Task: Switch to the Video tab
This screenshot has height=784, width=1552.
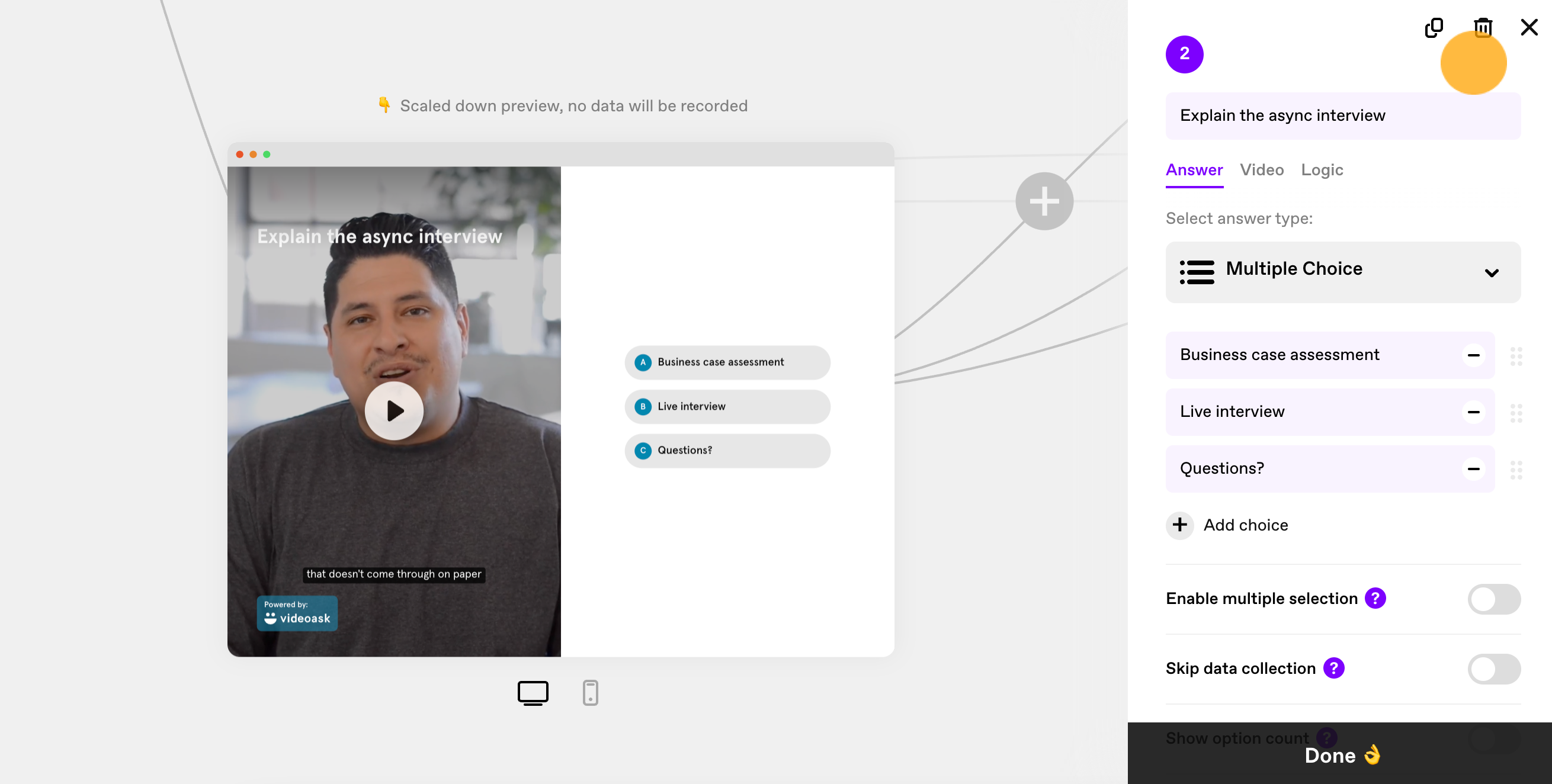Action: [1261, 171]
